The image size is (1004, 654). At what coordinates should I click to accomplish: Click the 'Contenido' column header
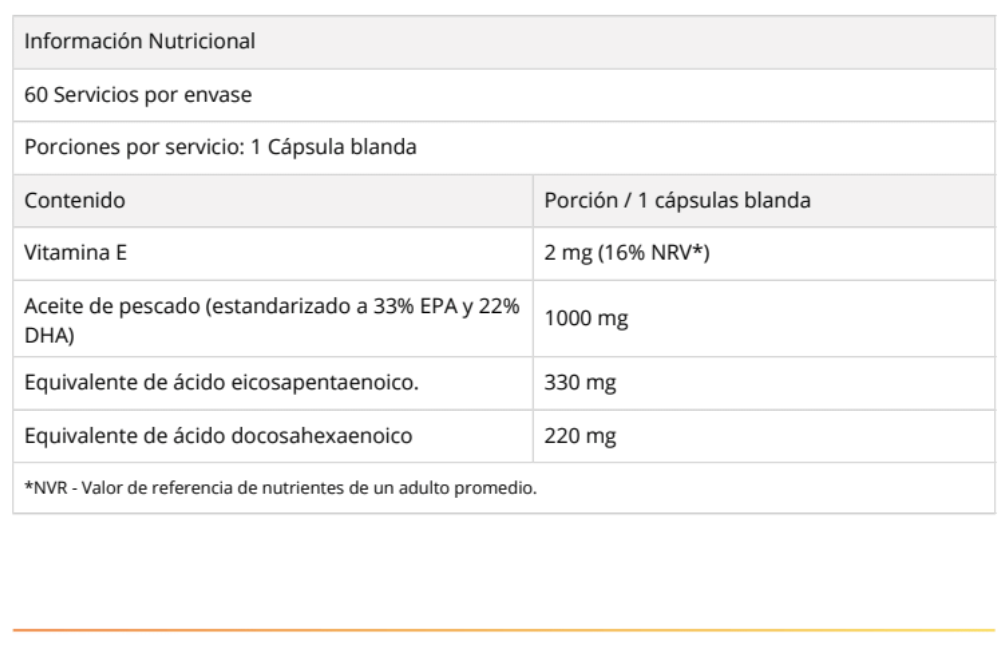pos(75,200)
